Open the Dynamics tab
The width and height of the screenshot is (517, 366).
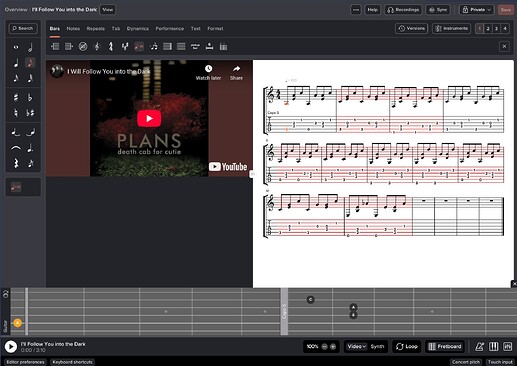point(138,29)
